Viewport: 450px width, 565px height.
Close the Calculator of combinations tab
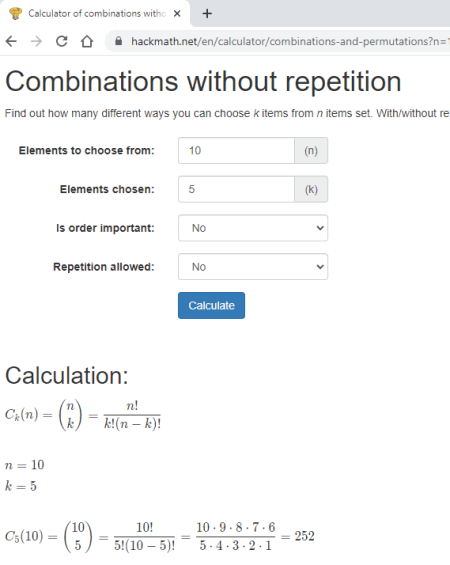(177, 14)
